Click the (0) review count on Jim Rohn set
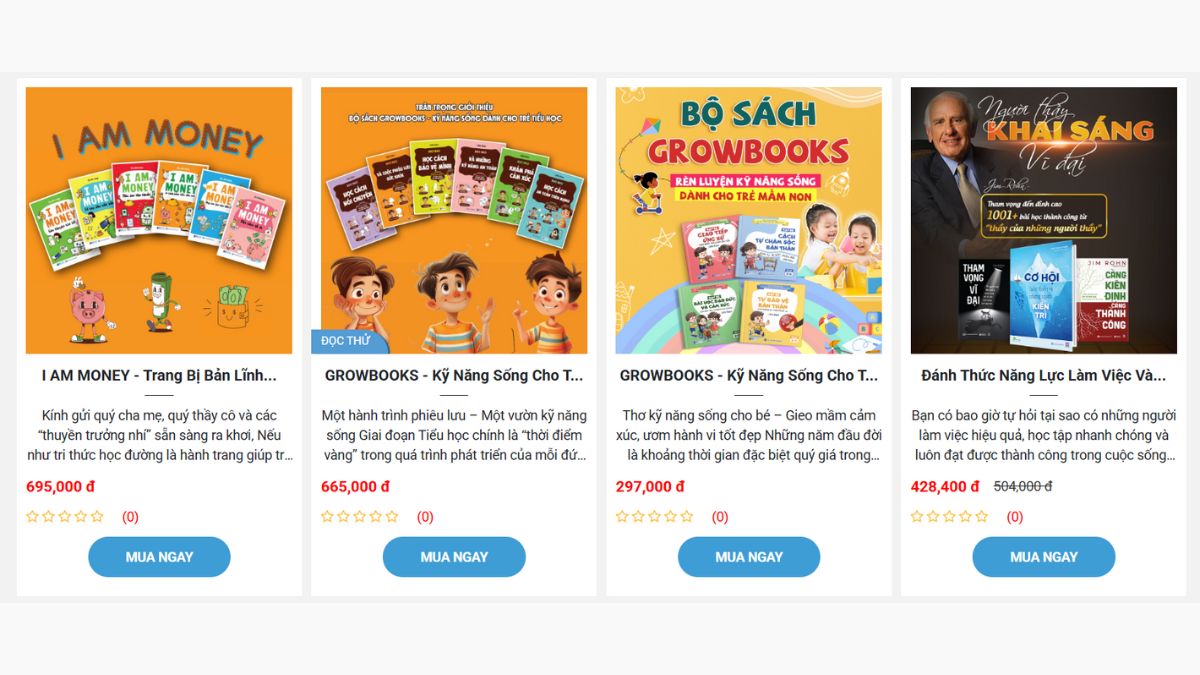 pyautogui.click(x=1015, y=517)
